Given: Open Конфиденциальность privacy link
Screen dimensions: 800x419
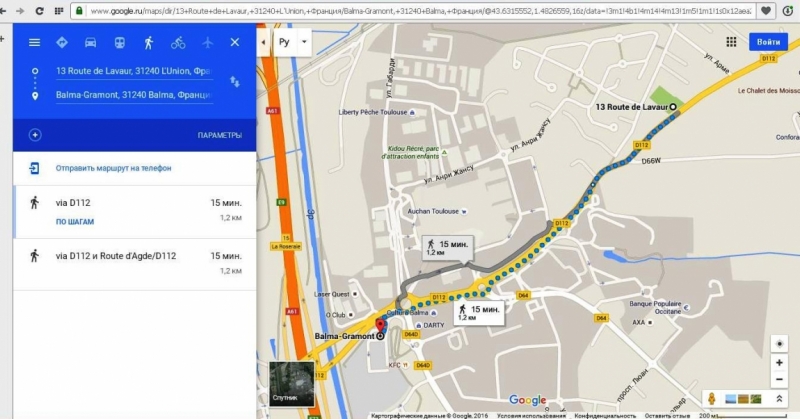Looking at the screenshot, I should pos(605,416).
